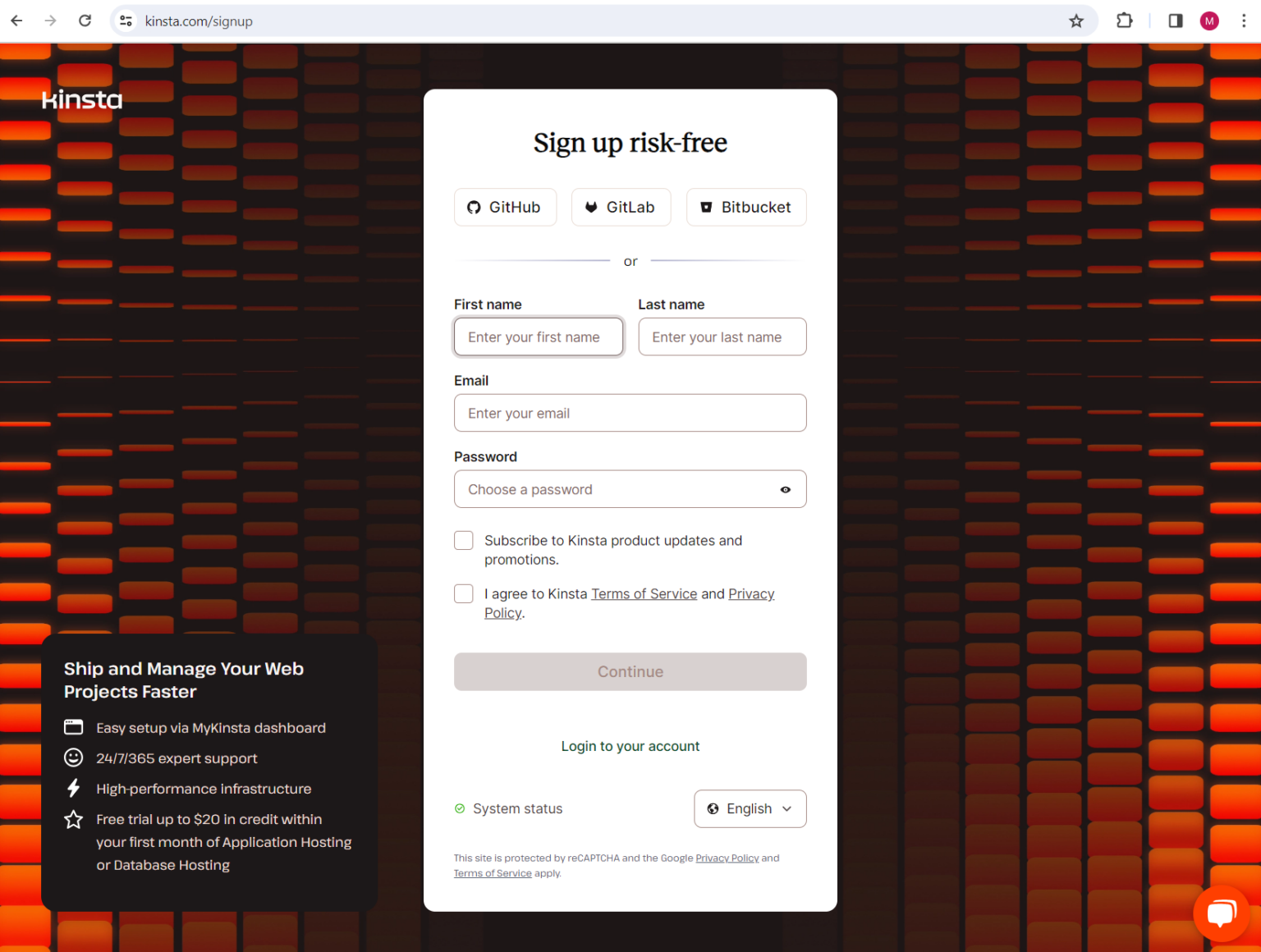This screenshot has width=1261, height=952.
Task: Reload the page
Action: [x=85, y=21]
